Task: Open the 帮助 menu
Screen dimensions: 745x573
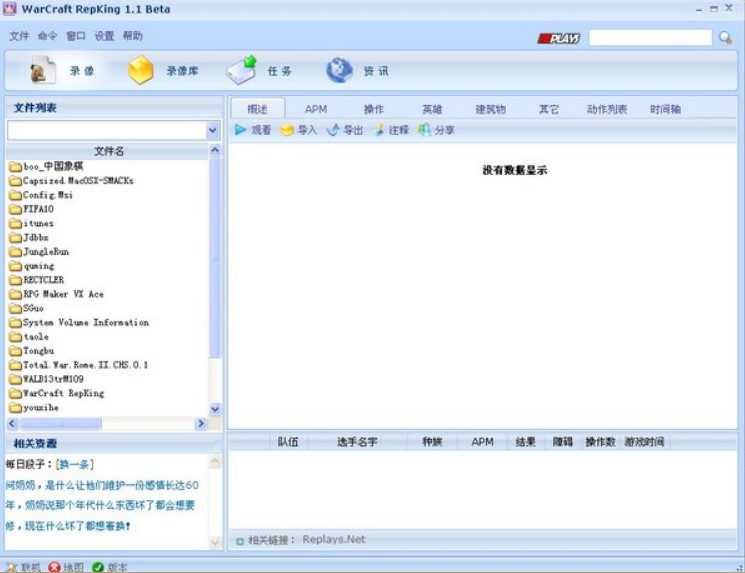Action: [x=133, y=36]
